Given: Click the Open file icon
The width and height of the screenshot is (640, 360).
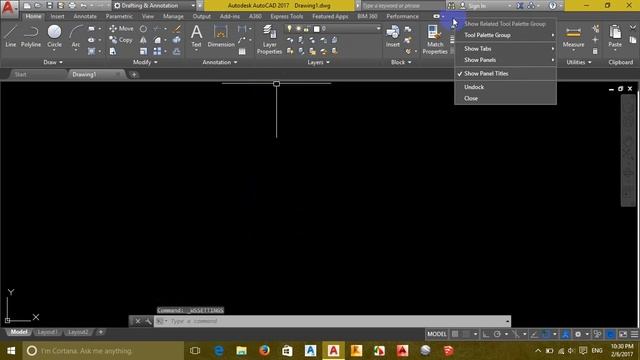Looking at the screenshot, I should (38, 6).
